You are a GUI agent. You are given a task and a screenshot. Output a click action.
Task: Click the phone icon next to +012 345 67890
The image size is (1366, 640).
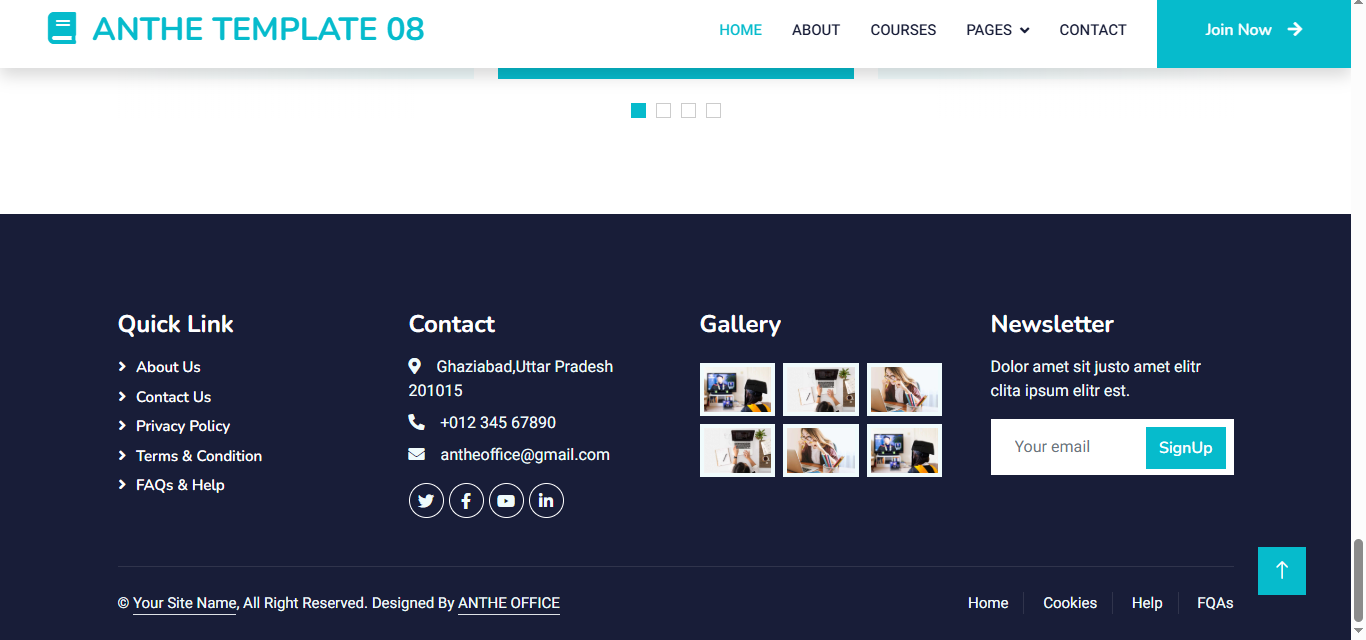417,422
